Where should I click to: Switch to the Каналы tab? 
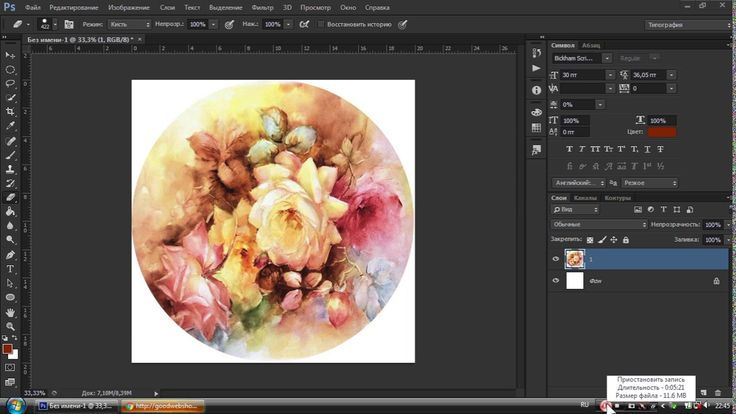pyautogui.click(x=586, y=198)
